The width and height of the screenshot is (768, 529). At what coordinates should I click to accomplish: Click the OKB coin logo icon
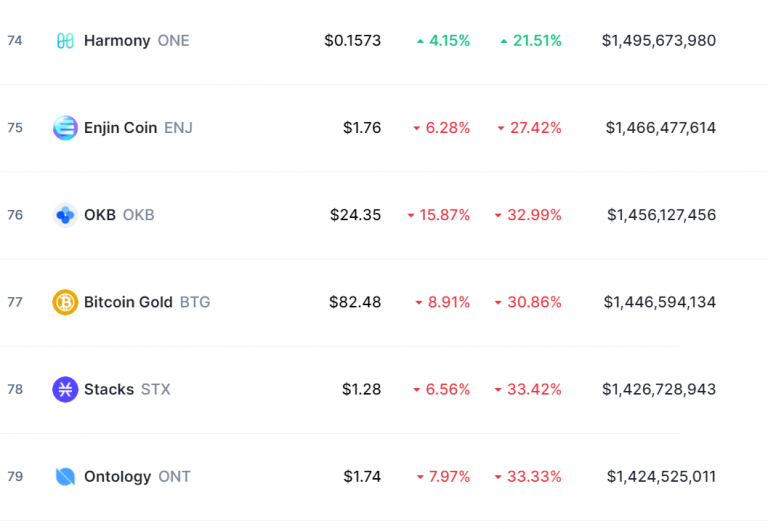pos(65,215)
